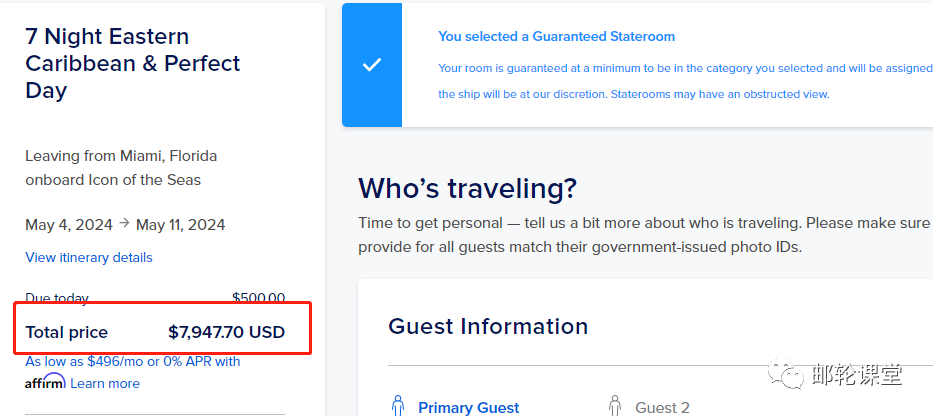The width and height of the screenshot is (933, 416).
Task: Click the Guest Information section heading
Action: (488, 326)
